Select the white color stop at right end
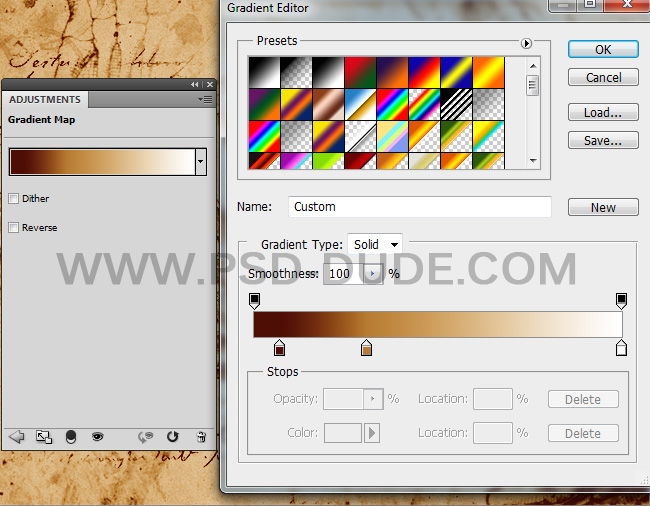Image resolution: width=650 pixels, height=506 pixels. click(x=621, y=348)
